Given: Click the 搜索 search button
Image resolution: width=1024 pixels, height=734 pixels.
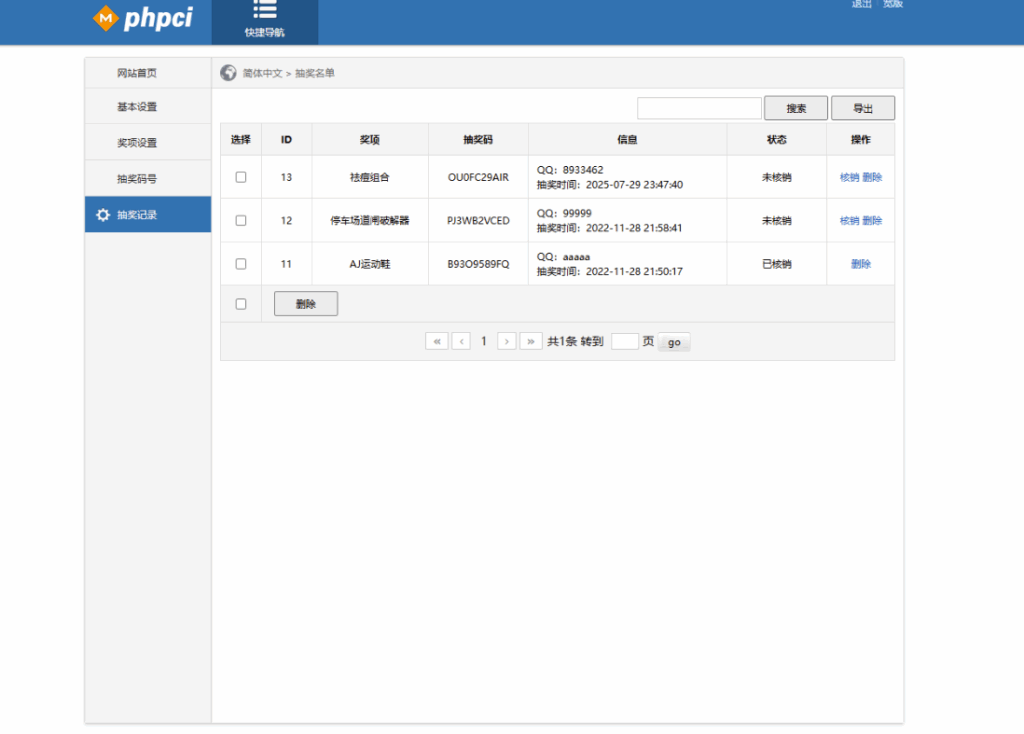Looking at the screenshot, I should point(796,108).
